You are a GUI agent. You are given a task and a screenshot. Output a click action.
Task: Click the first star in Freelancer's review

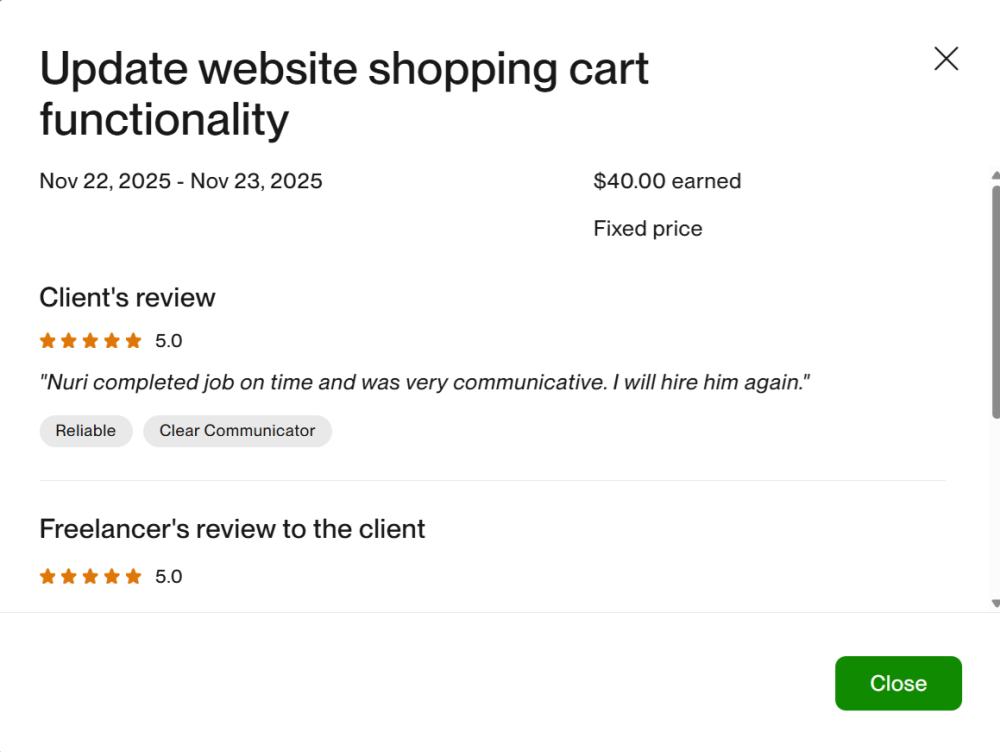point(47,577)
